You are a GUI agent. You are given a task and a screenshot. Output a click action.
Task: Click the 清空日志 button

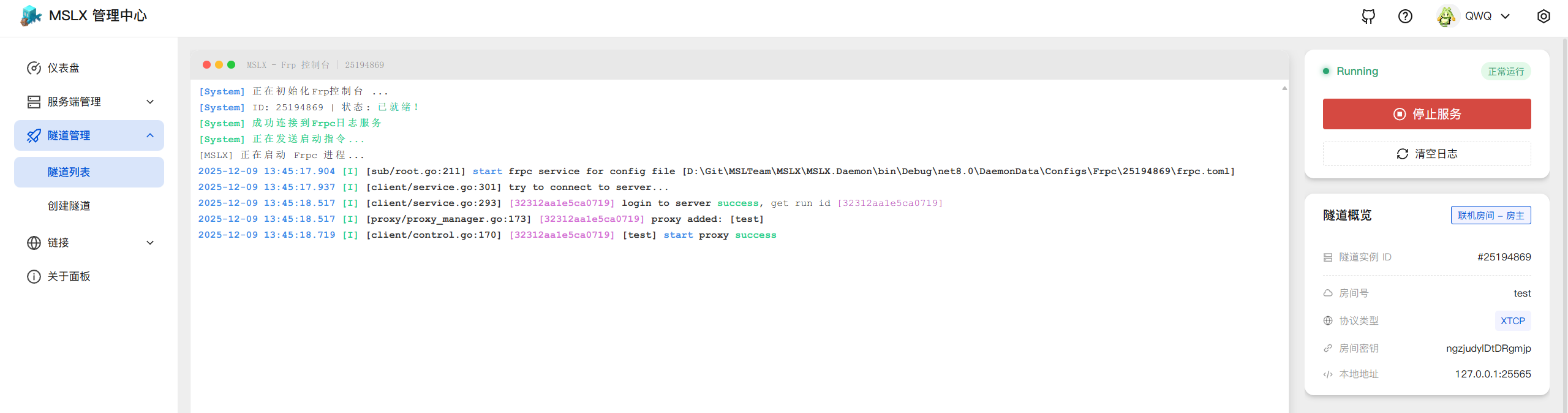1427,154
